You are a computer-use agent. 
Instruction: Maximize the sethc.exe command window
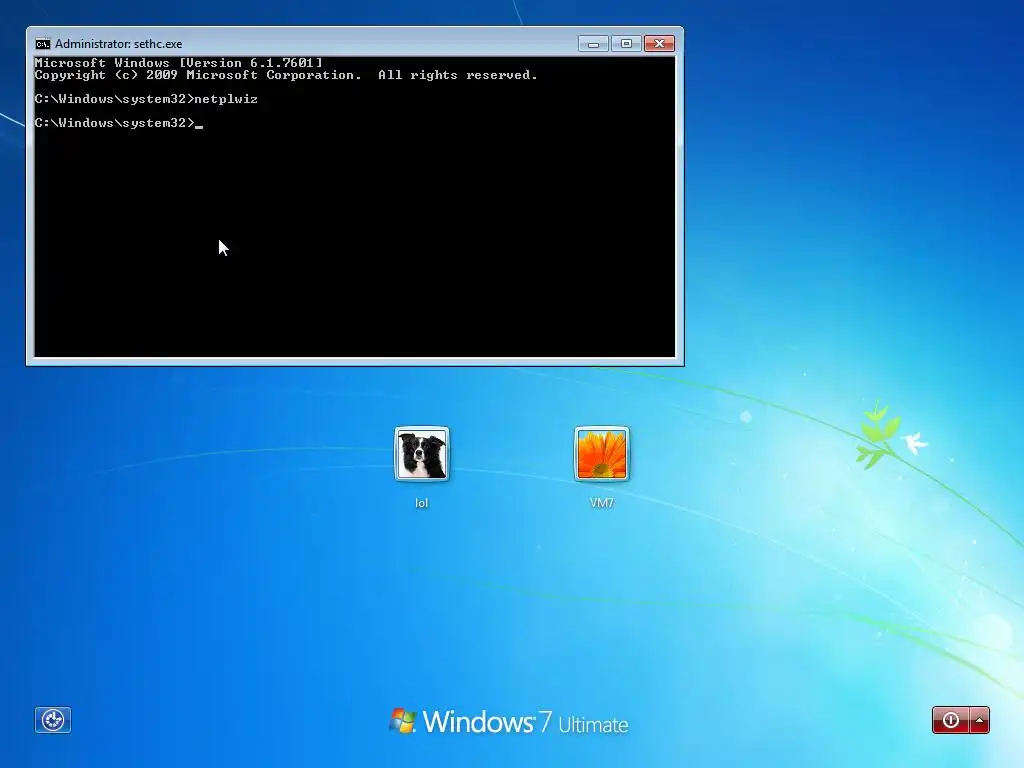pos(626,44)
